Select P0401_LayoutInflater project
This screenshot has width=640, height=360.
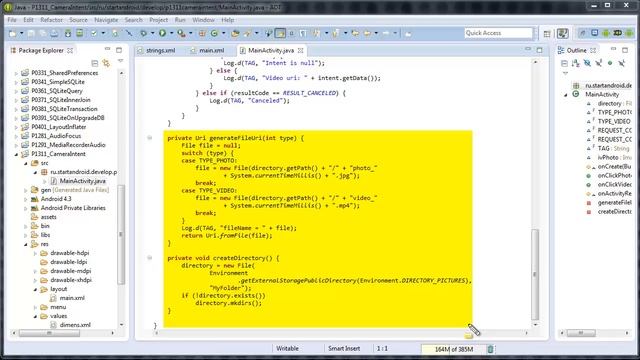(58, 127)
